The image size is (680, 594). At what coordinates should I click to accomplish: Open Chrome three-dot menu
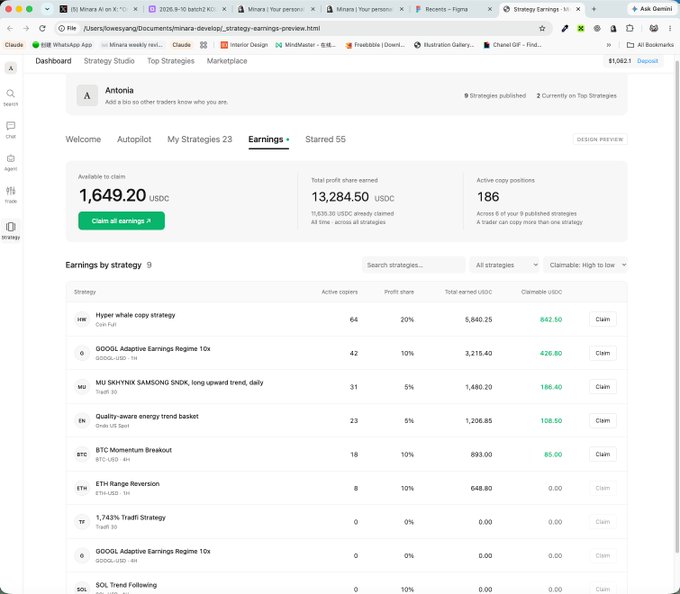(670, 28)
